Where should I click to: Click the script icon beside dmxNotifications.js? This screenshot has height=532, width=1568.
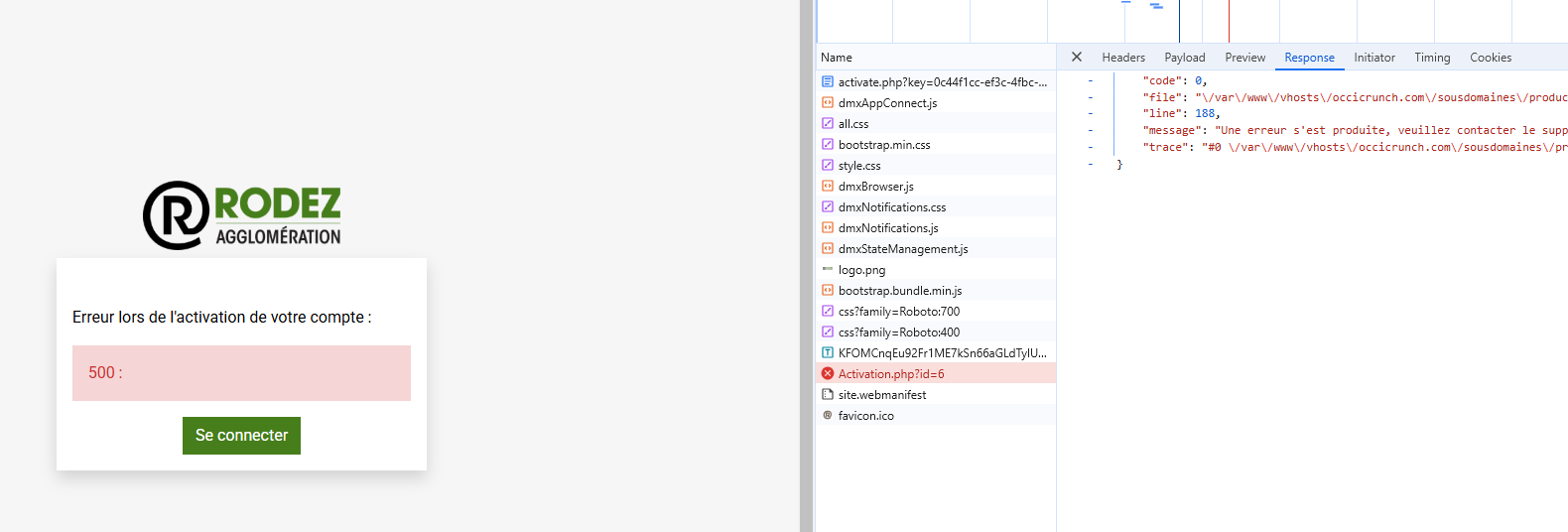(828, 227)
